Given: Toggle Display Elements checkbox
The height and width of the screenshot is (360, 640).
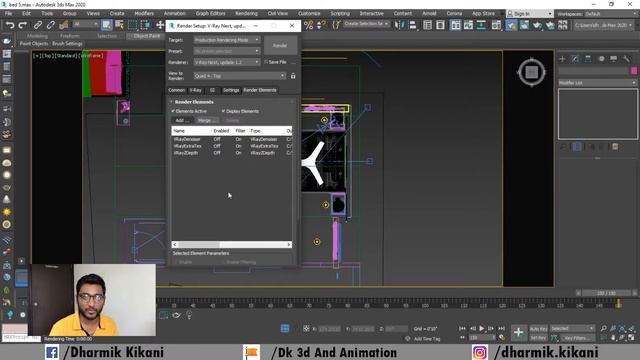Looking at the screenshot, I should pyautogui.click(x=223, y=111).
